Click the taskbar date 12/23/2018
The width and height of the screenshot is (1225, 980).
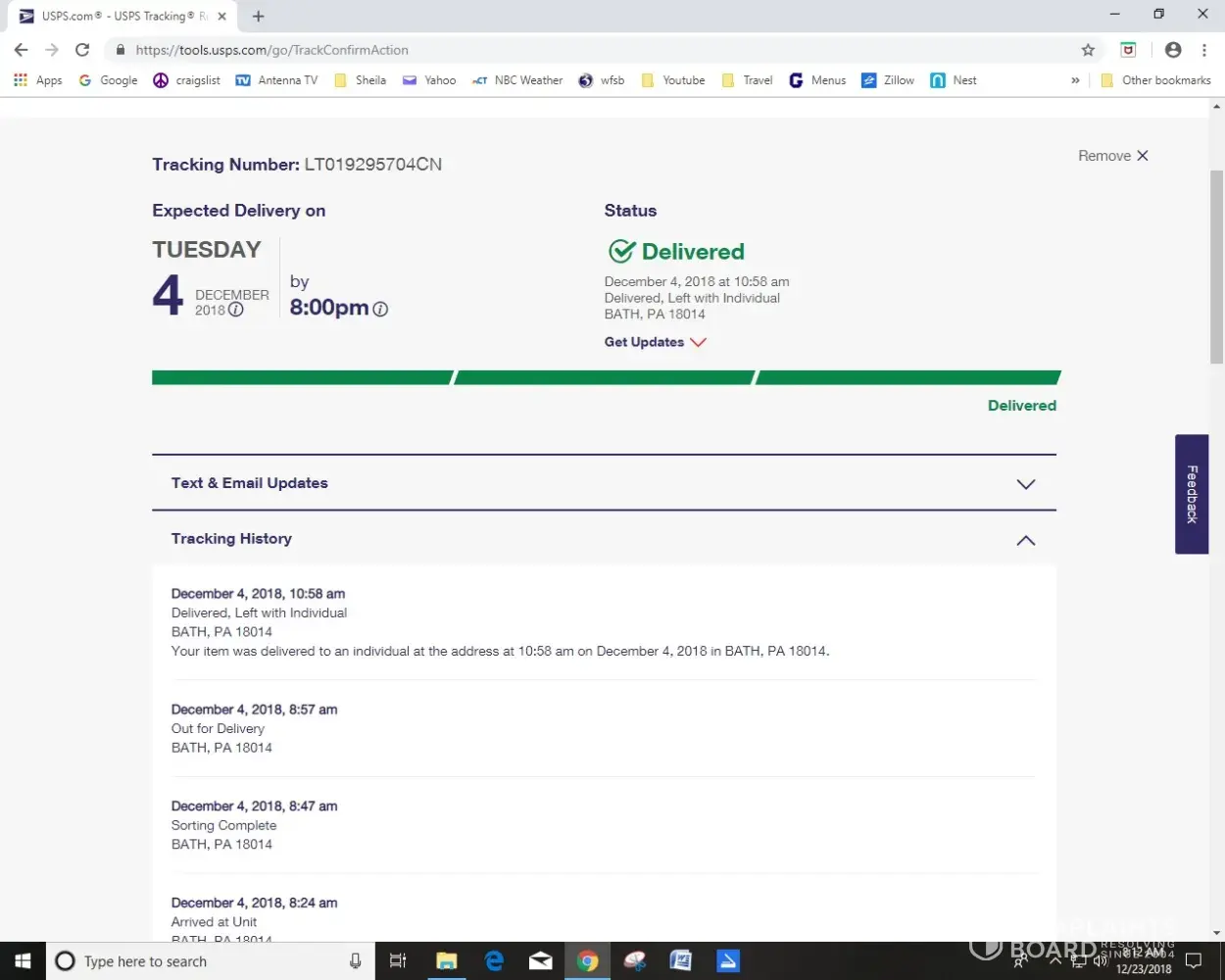(1144, 969)
